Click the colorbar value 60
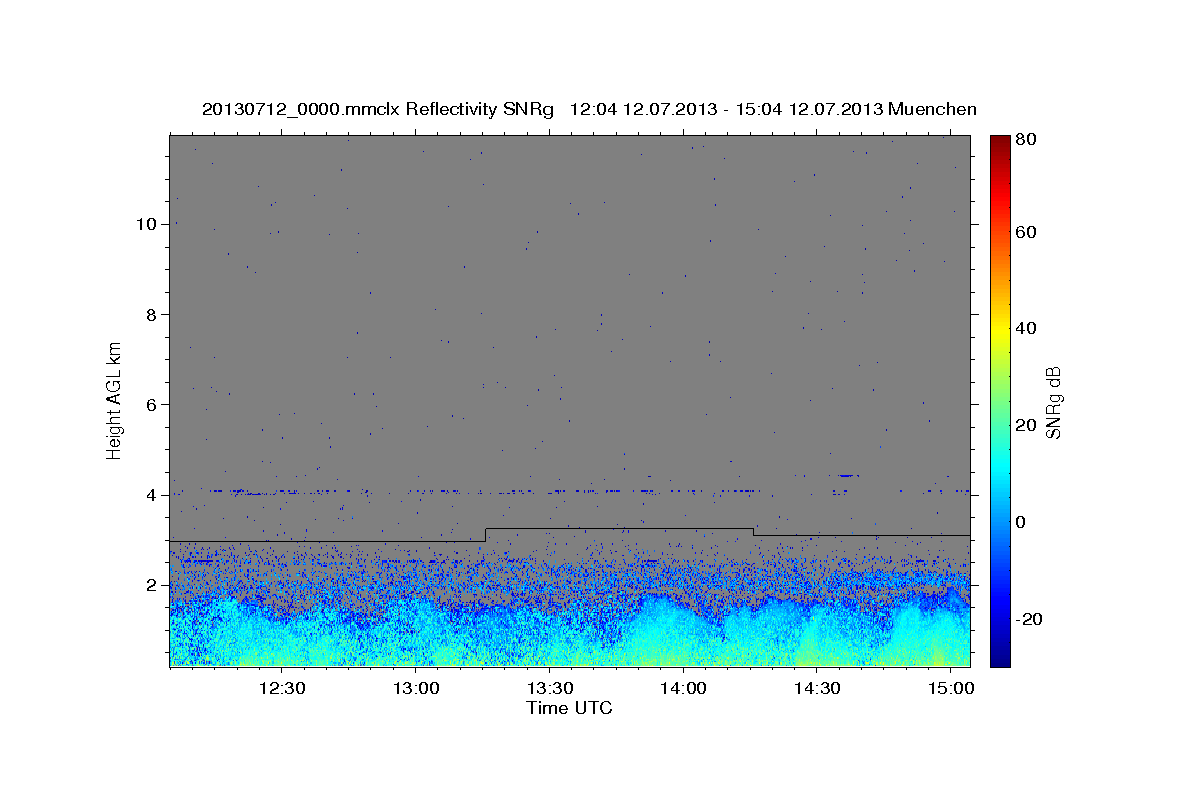The width and height of the screenshot is (1200, 800). [x=1027, y=232]
